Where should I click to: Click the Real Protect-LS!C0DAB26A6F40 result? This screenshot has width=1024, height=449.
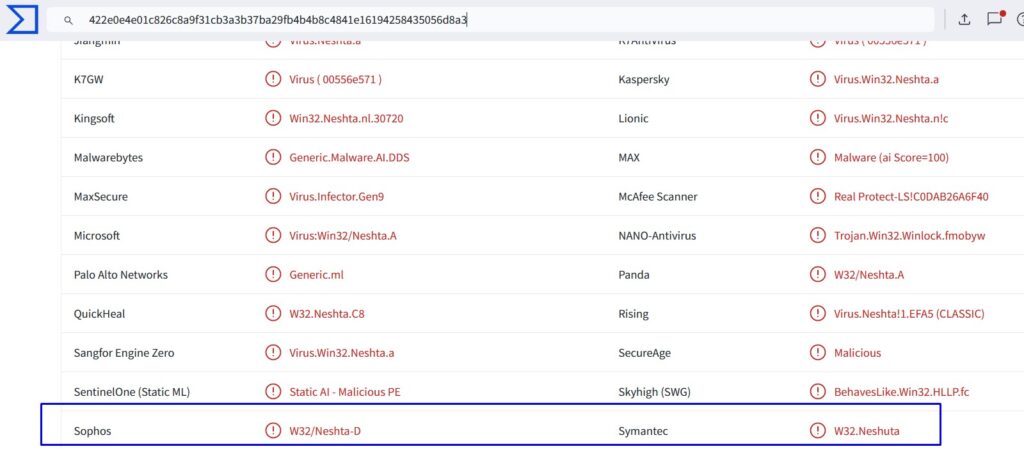tap(911, 196)
